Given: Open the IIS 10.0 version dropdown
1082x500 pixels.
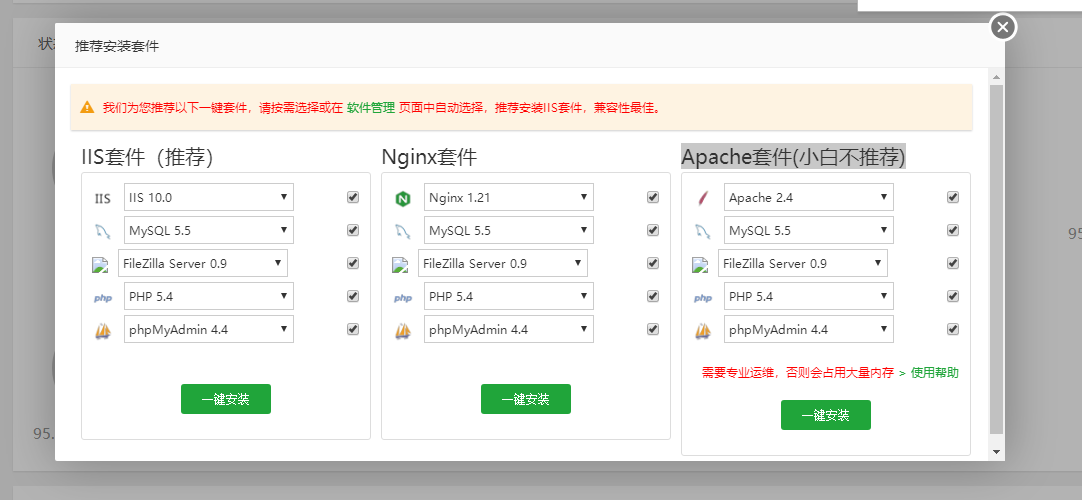Looking at the screenshot, I should [x=208, y=197].
